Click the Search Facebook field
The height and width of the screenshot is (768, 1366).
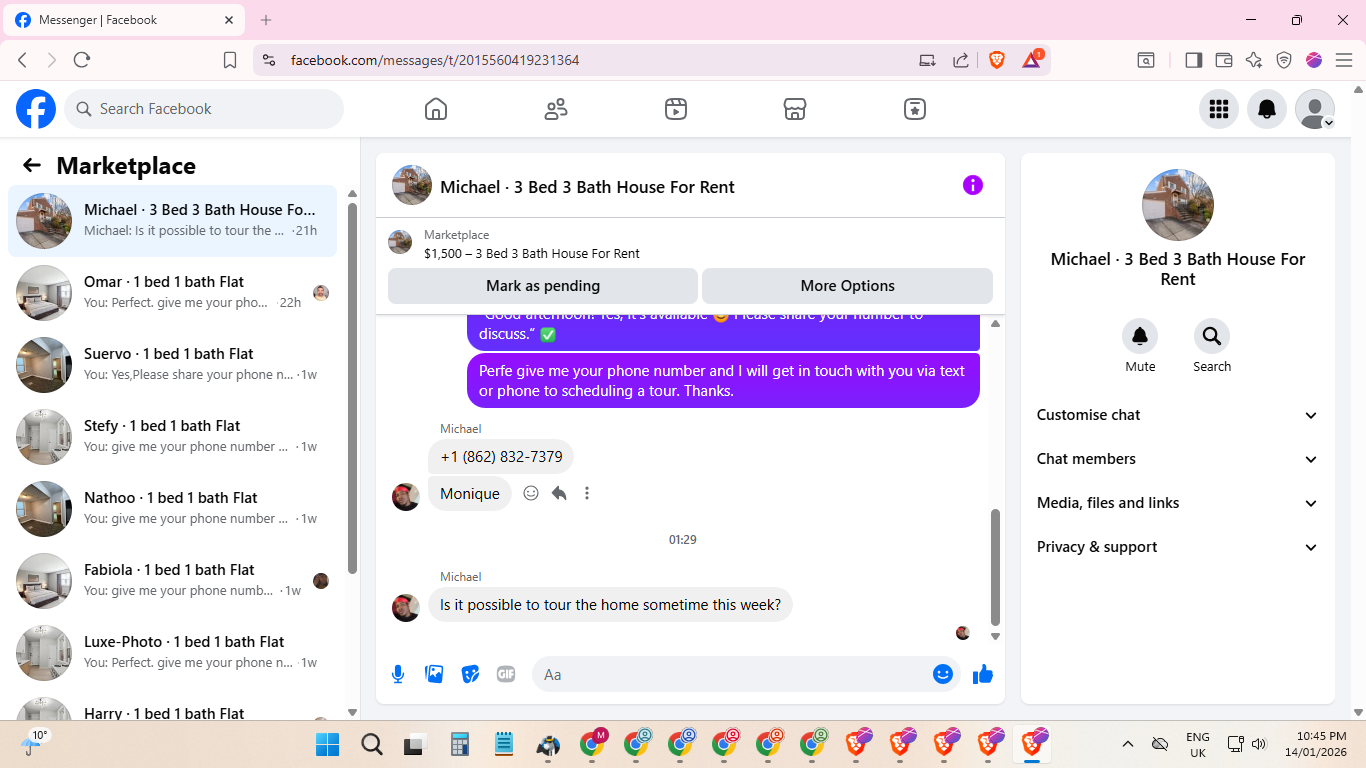tap(204, 109)
